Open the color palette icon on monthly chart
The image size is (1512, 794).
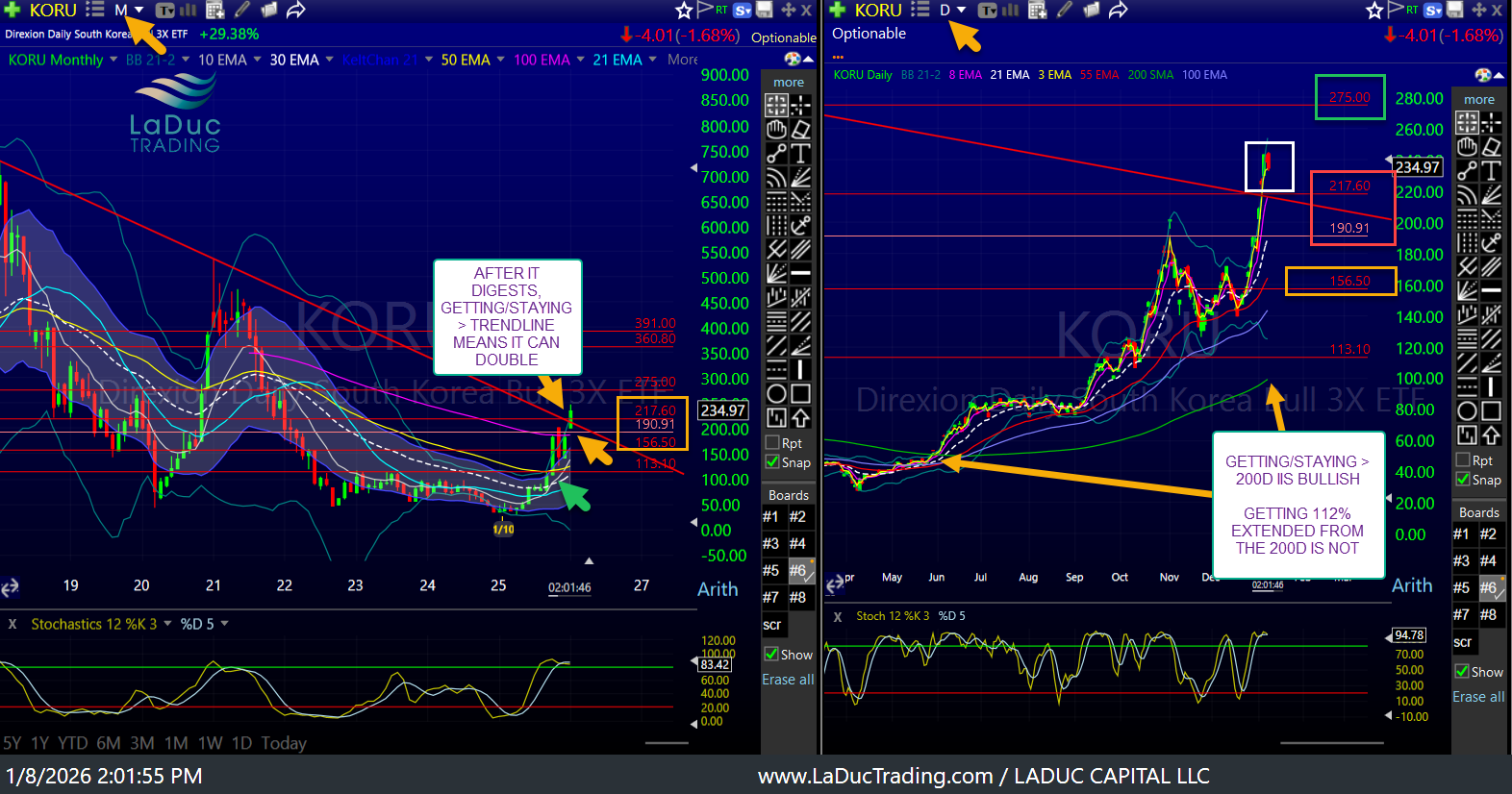click(793, 60)
